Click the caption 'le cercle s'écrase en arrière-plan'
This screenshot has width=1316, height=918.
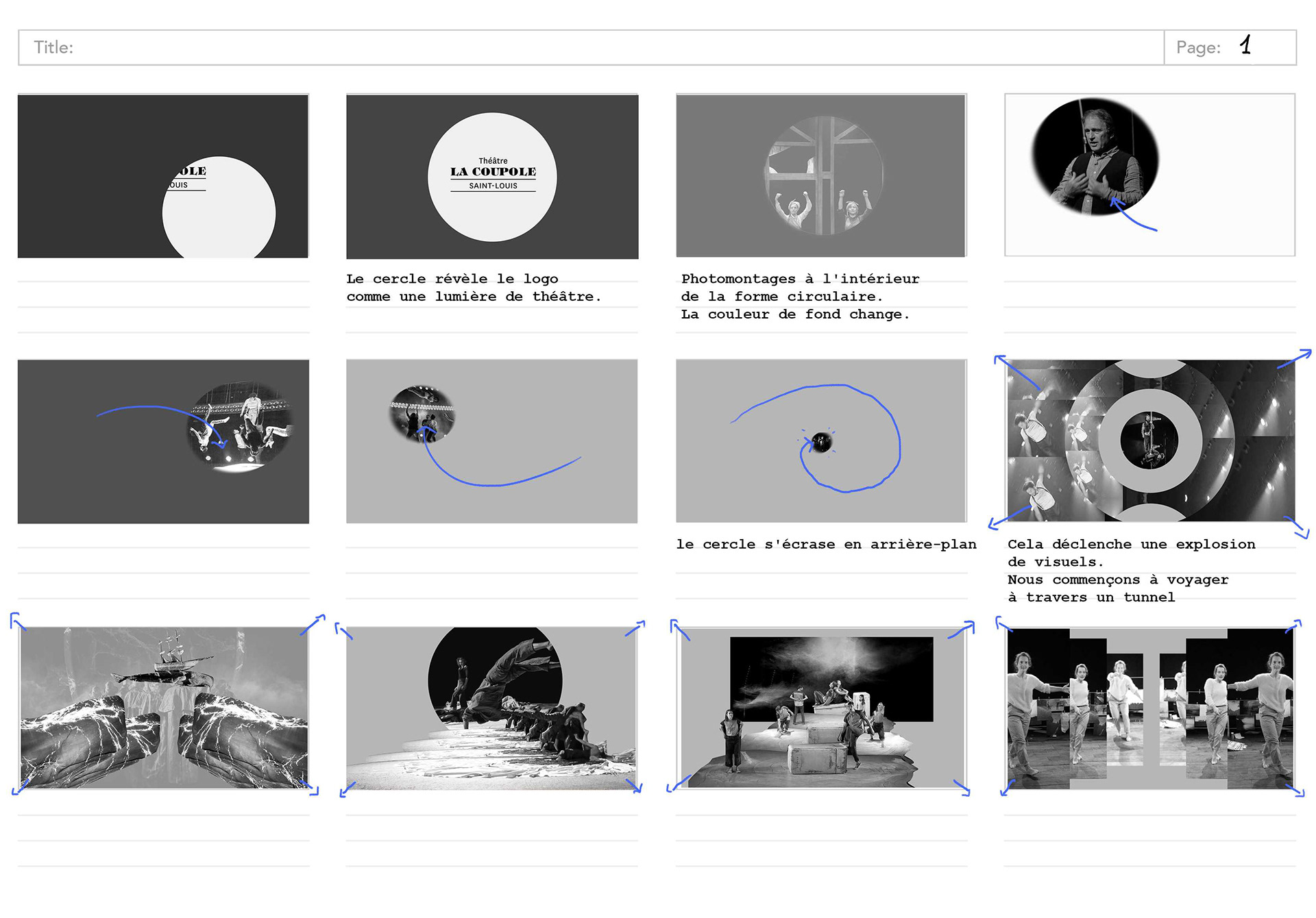(827, 545)
